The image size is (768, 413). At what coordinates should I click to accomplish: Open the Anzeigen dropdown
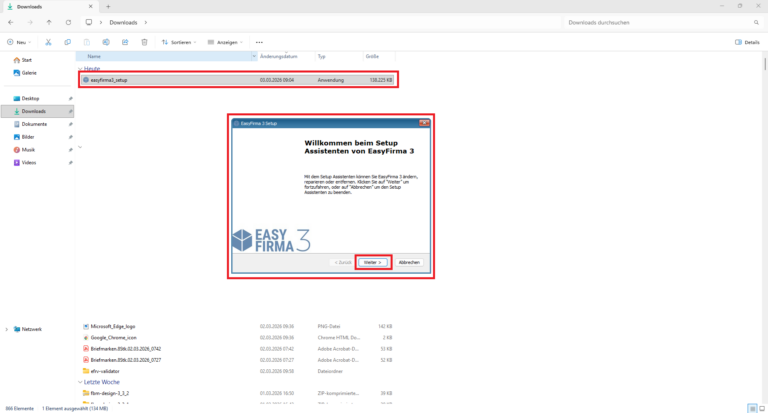point(225,42)
